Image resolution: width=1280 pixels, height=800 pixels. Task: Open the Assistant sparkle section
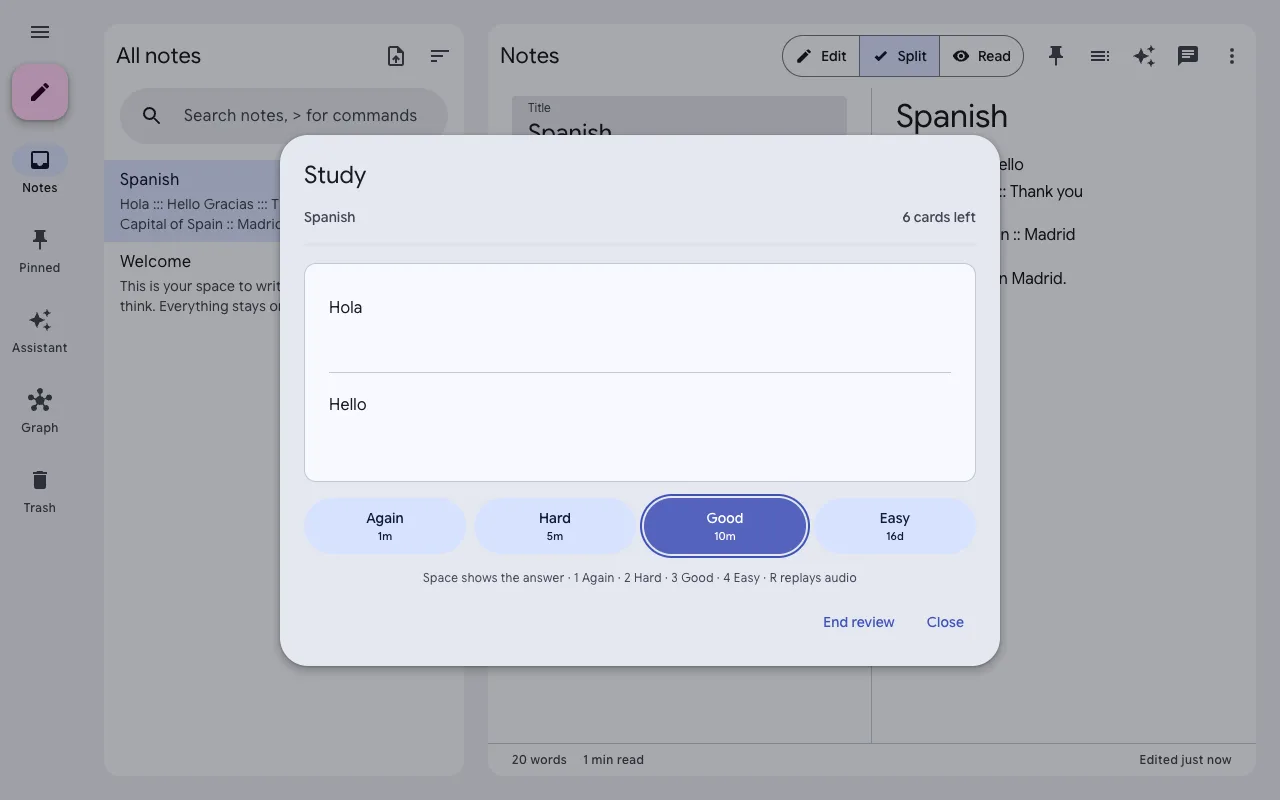click(40, 330)
